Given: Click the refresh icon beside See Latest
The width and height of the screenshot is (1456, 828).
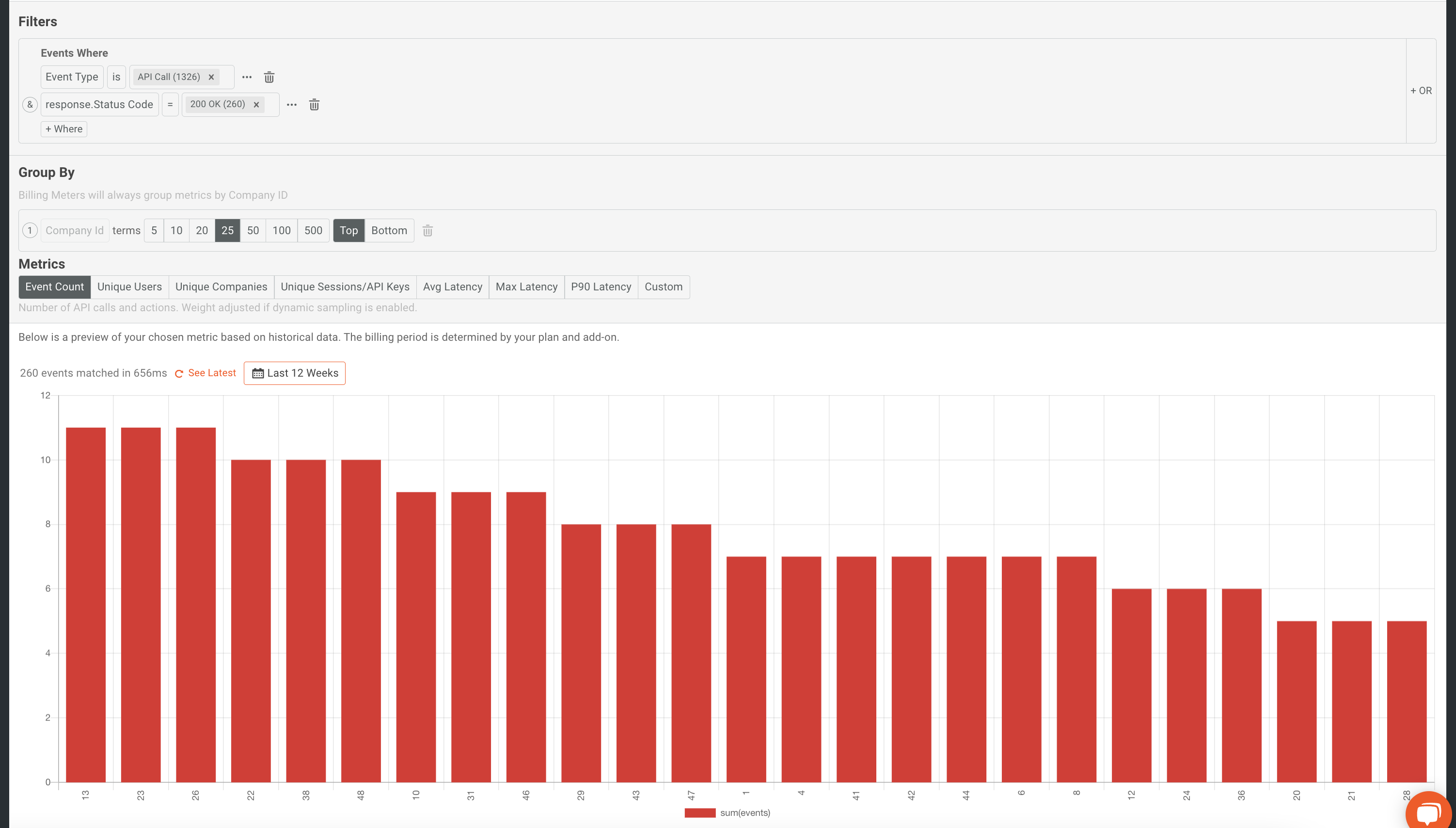Looking at the screenshot, I should 178,374.
